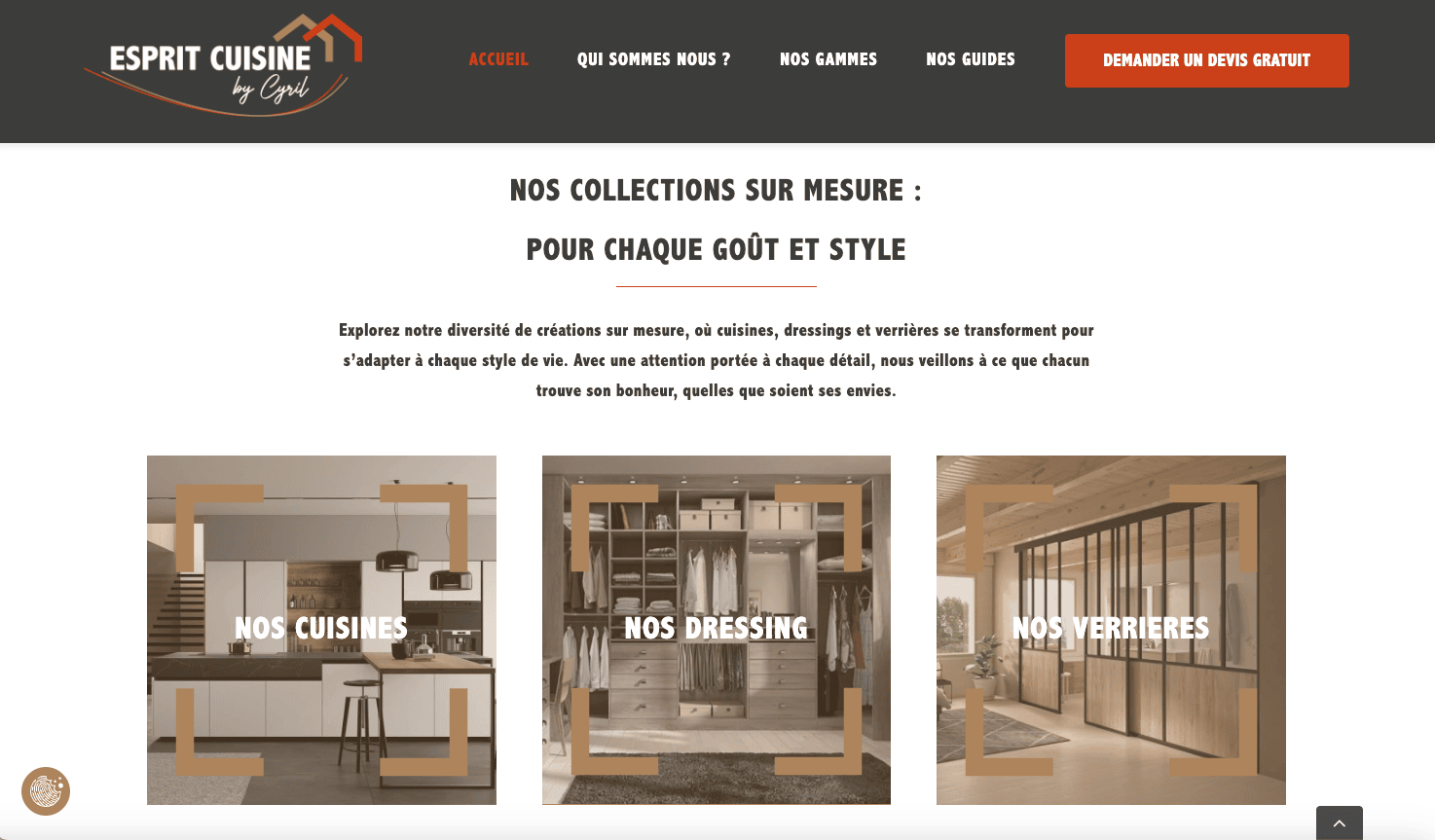Open the Nos Verrieres image tile
1435x840 pixels.
(1111, 630)
